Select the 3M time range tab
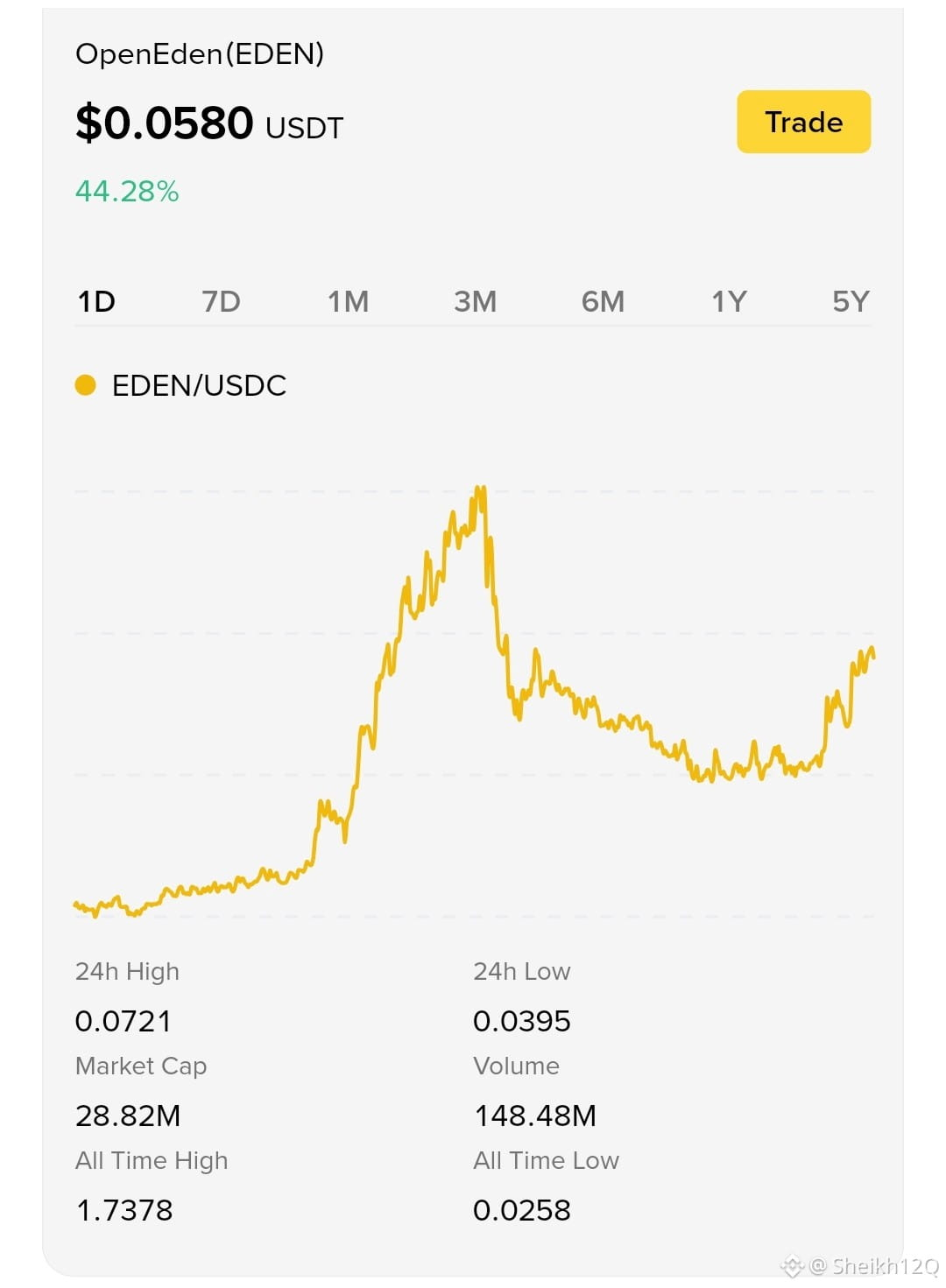Image resolution: width=946 pixels, height=1288 pixels. (475, 302)
